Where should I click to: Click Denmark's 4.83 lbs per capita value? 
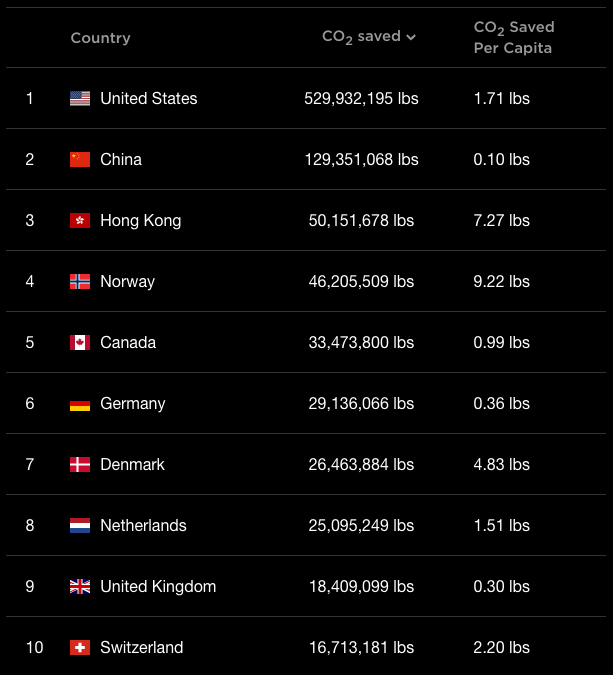pyautogui.click(x=502, y=464)
